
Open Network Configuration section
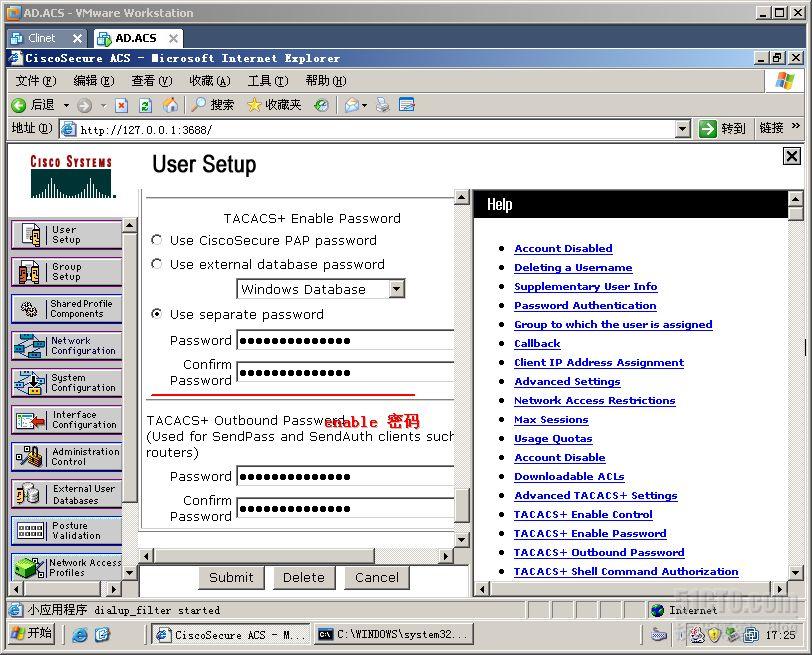[x=66, y=345]
